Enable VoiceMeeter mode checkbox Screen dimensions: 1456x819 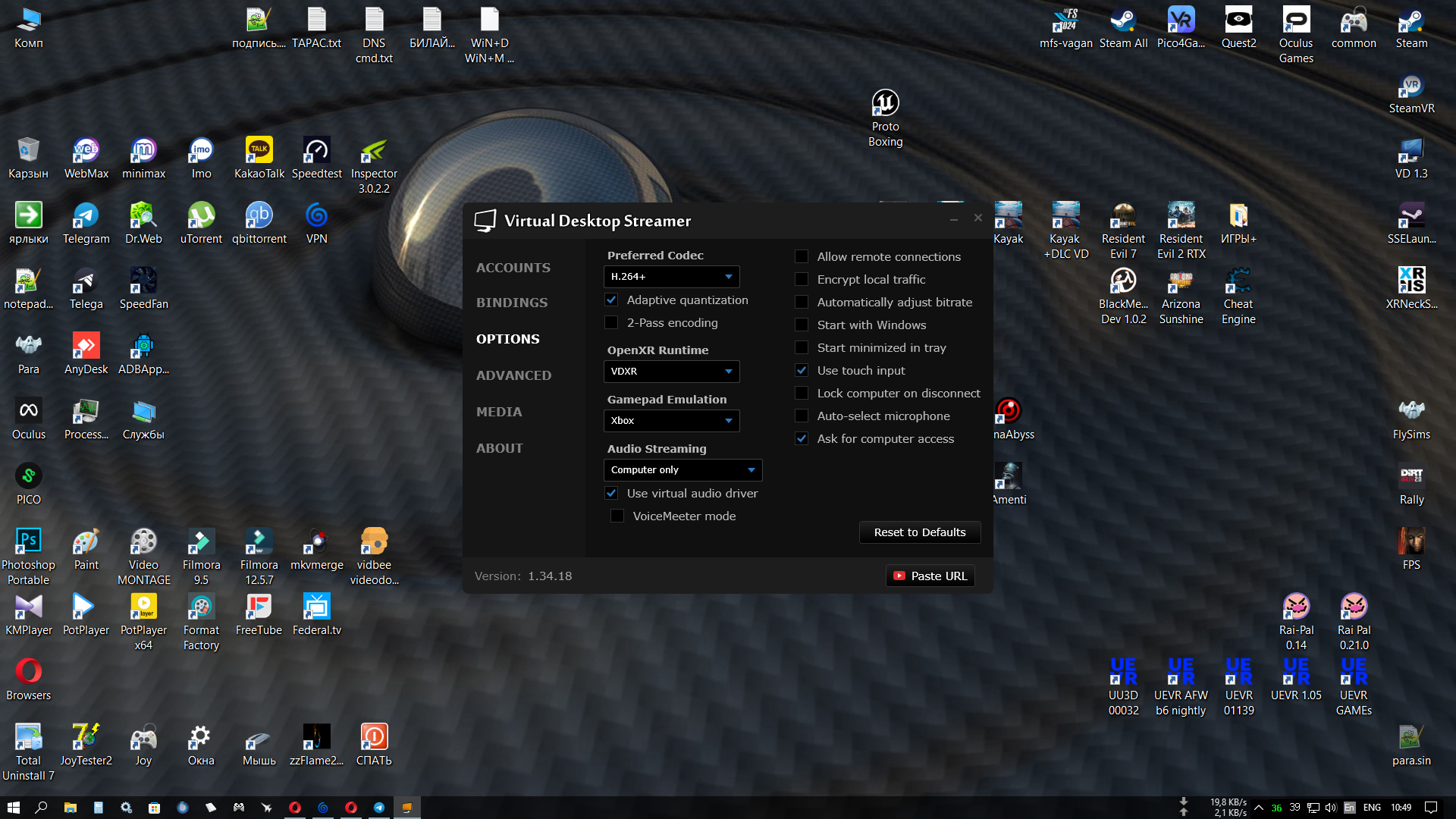[617, 516]
